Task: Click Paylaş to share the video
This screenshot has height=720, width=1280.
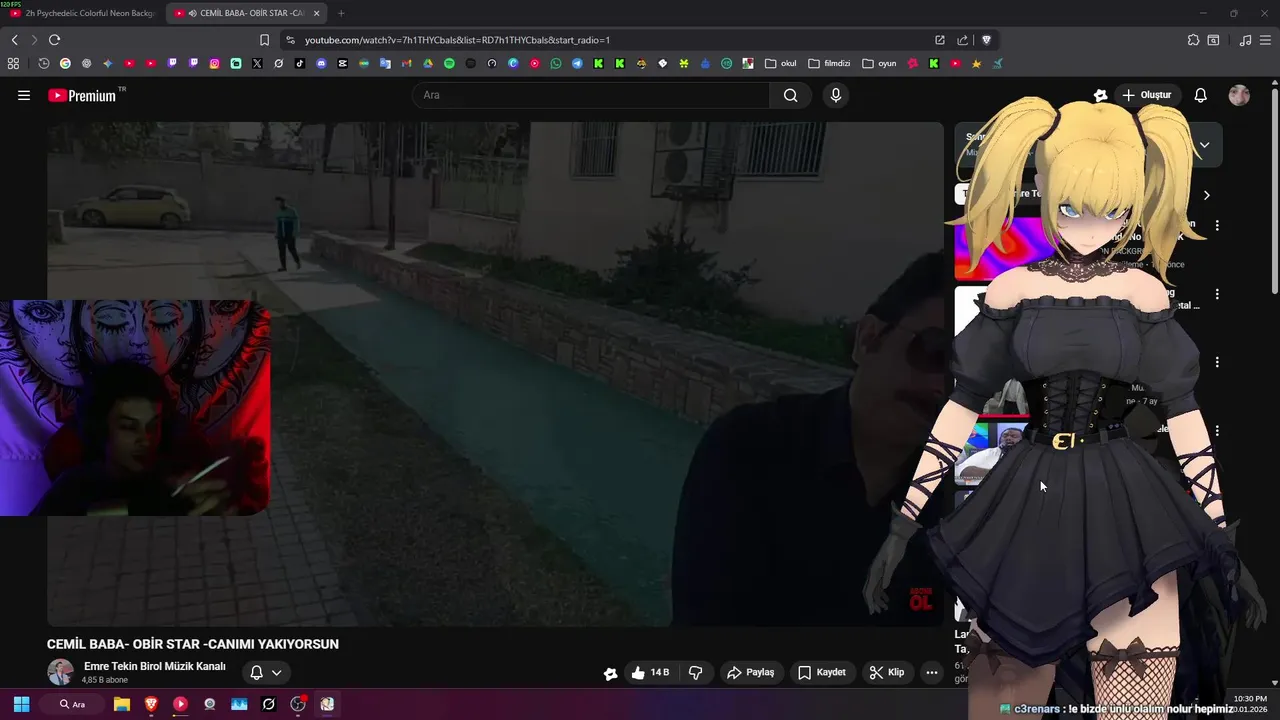Action: (750, 672)
